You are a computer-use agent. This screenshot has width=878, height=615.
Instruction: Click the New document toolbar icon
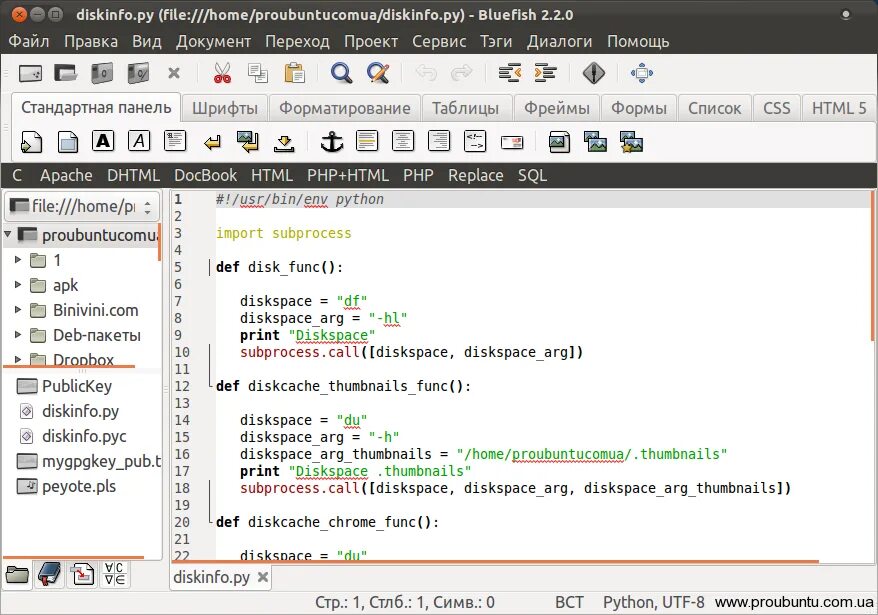pos(30,73)
